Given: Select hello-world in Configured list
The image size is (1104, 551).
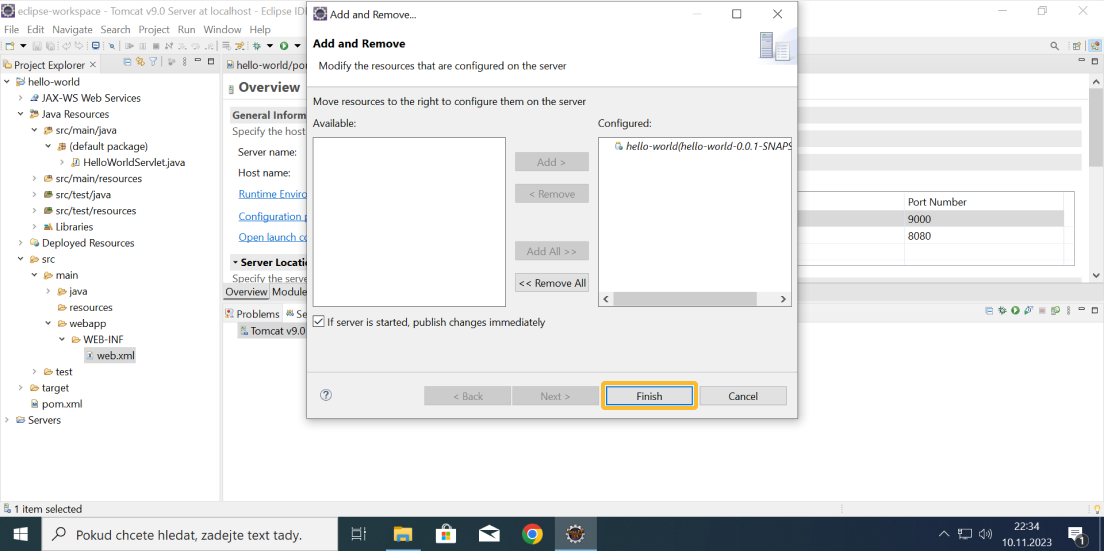Looking at the screenshot, I should click(x=702, y=146).
